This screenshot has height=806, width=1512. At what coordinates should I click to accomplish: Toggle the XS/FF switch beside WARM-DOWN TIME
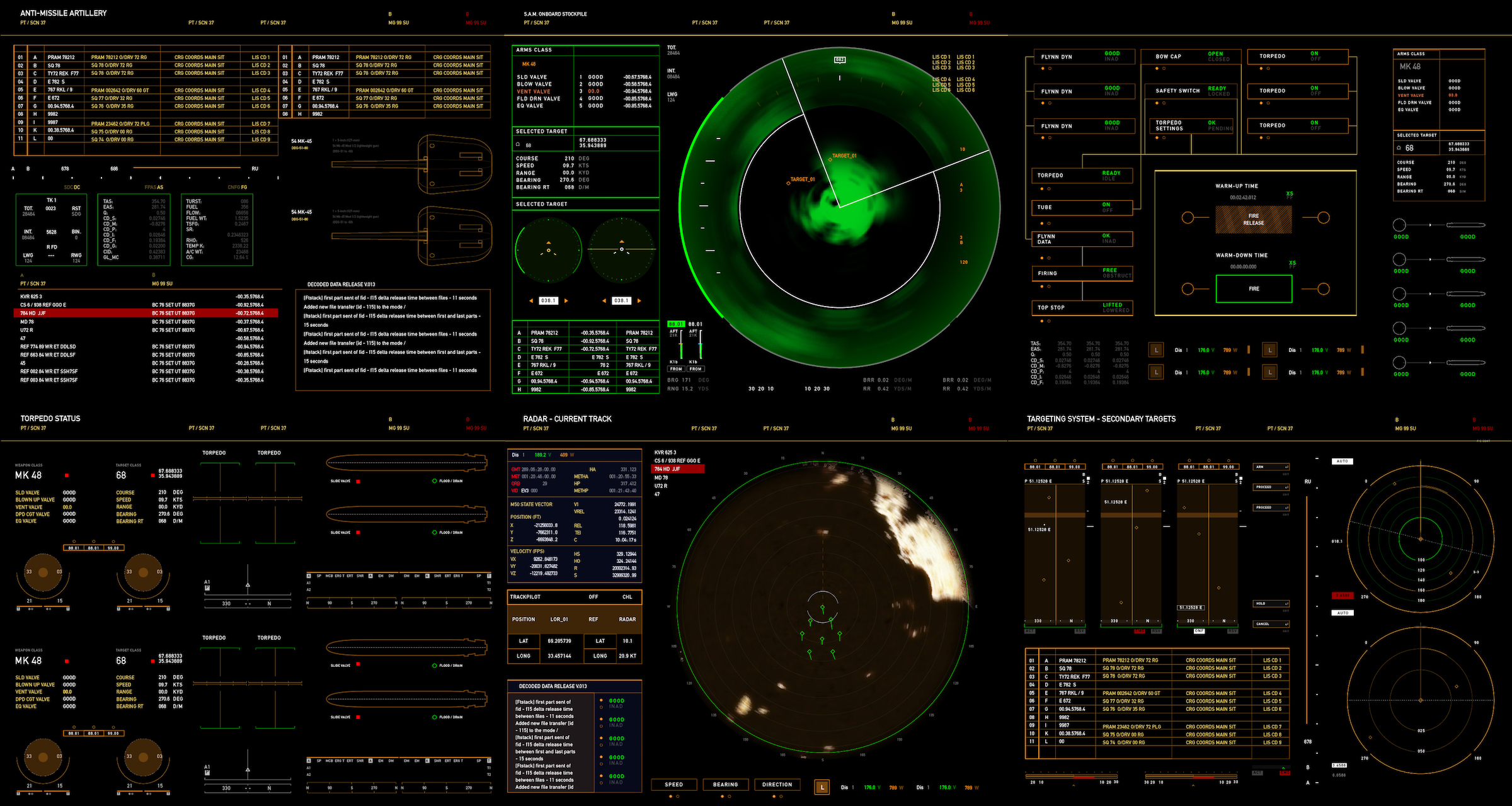pos(1292,264)
